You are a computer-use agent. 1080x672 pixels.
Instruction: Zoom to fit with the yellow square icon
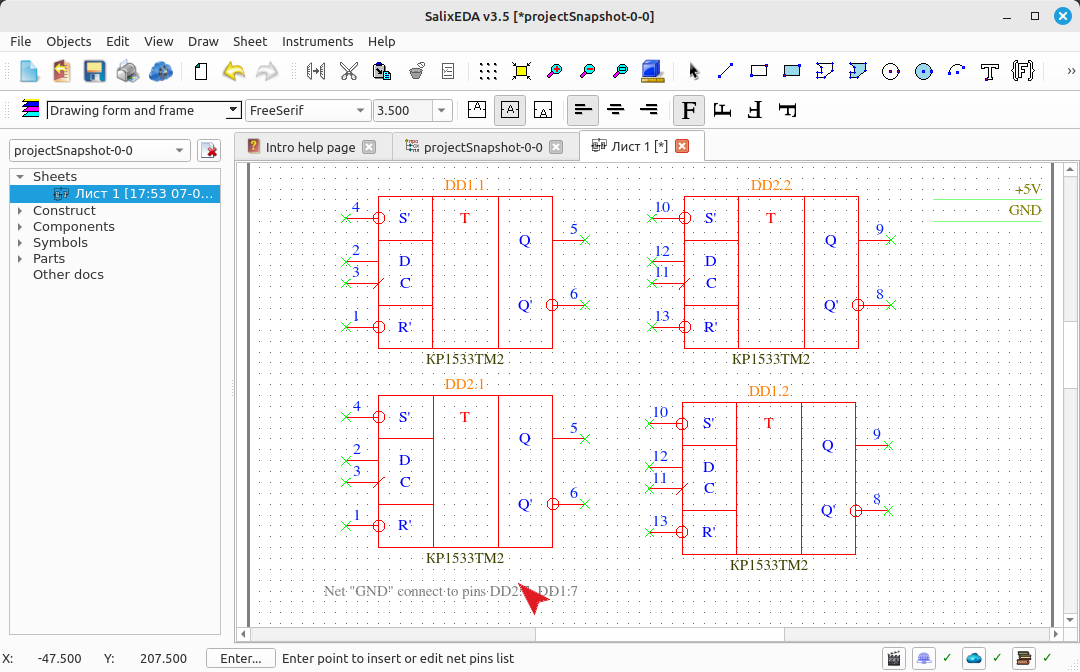521,71
